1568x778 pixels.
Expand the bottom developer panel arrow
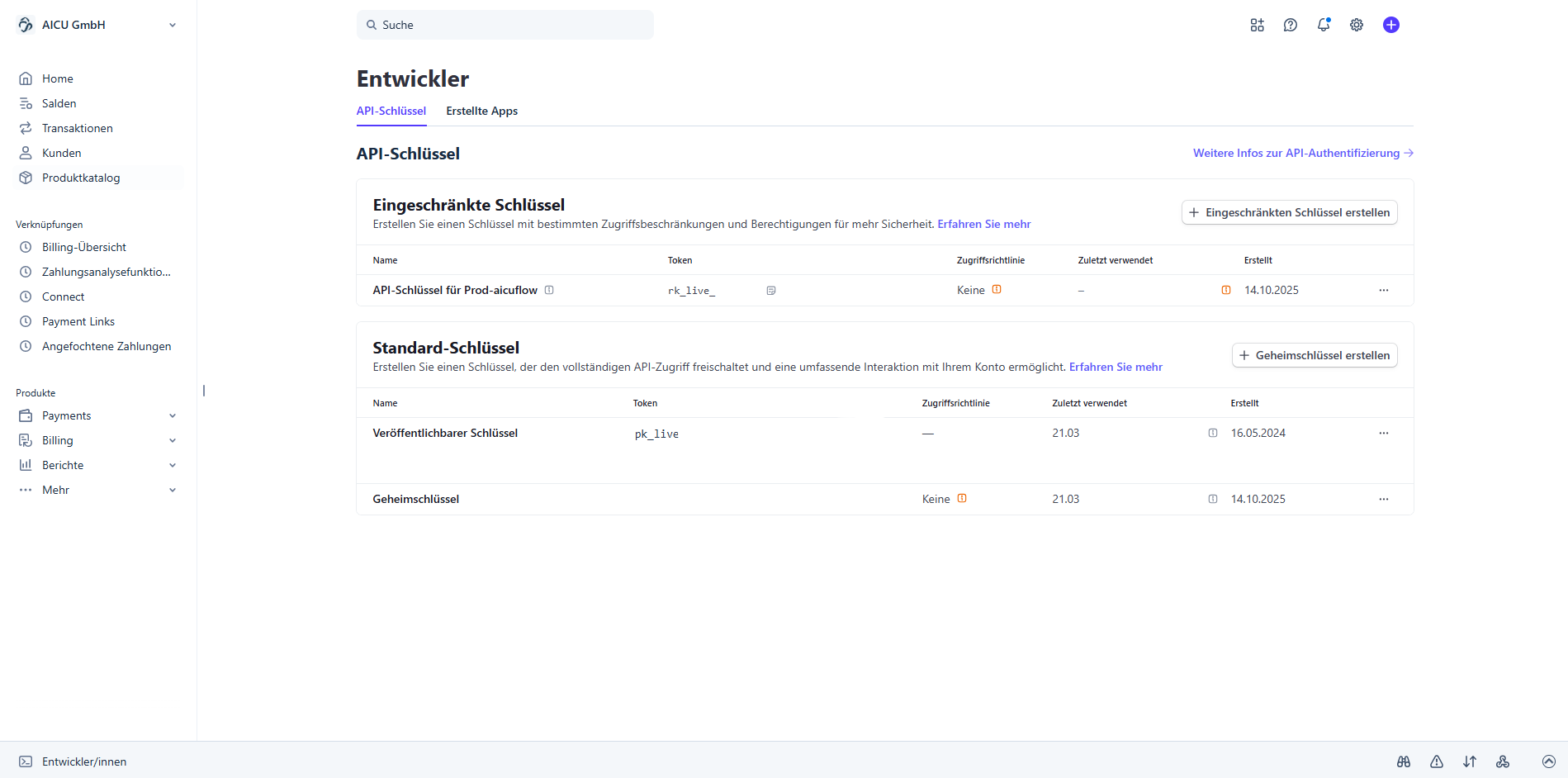pyautogui.click(x=1549, y=761)
